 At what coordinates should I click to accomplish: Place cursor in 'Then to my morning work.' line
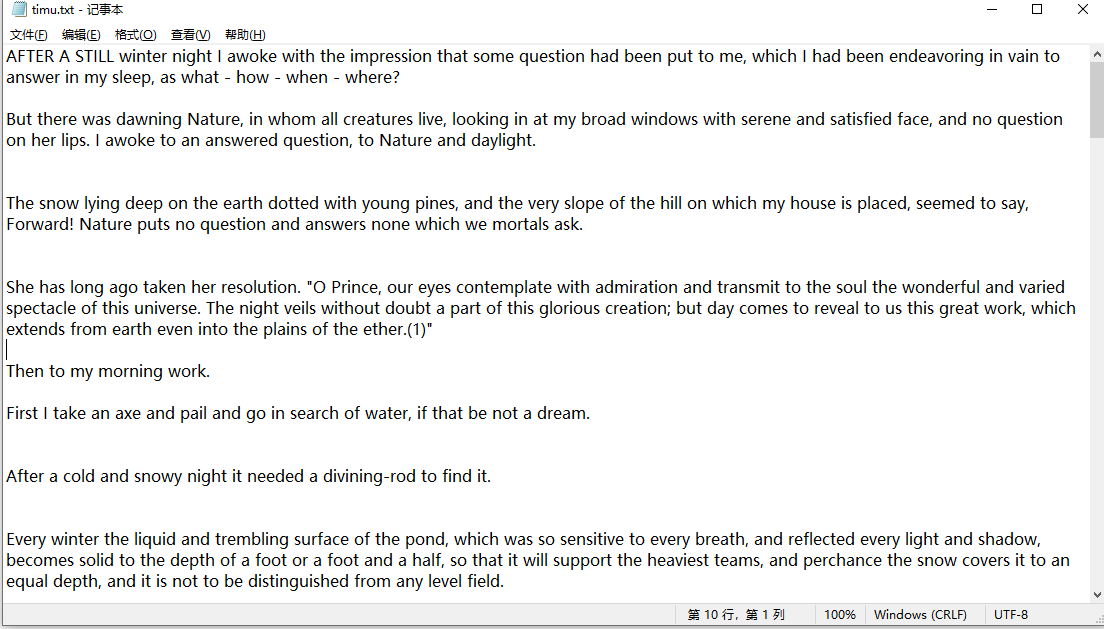point(108,371)
